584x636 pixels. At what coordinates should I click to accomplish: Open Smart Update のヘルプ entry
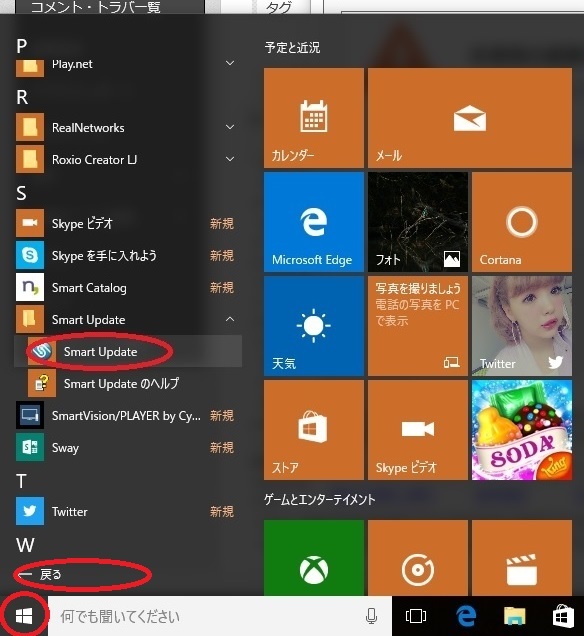128,383
